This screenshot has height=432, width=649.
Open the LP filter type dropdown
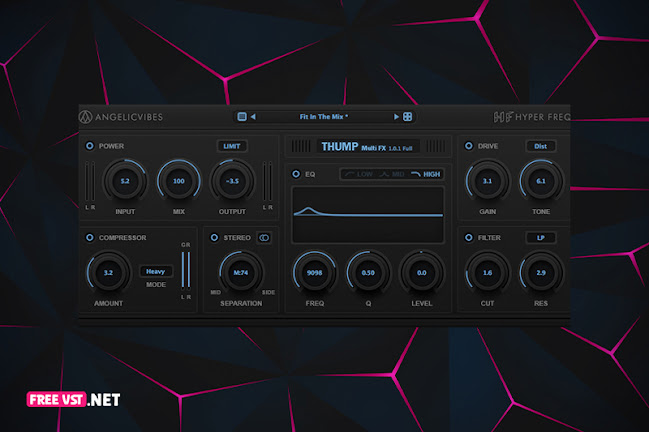[x=541, y=238]
